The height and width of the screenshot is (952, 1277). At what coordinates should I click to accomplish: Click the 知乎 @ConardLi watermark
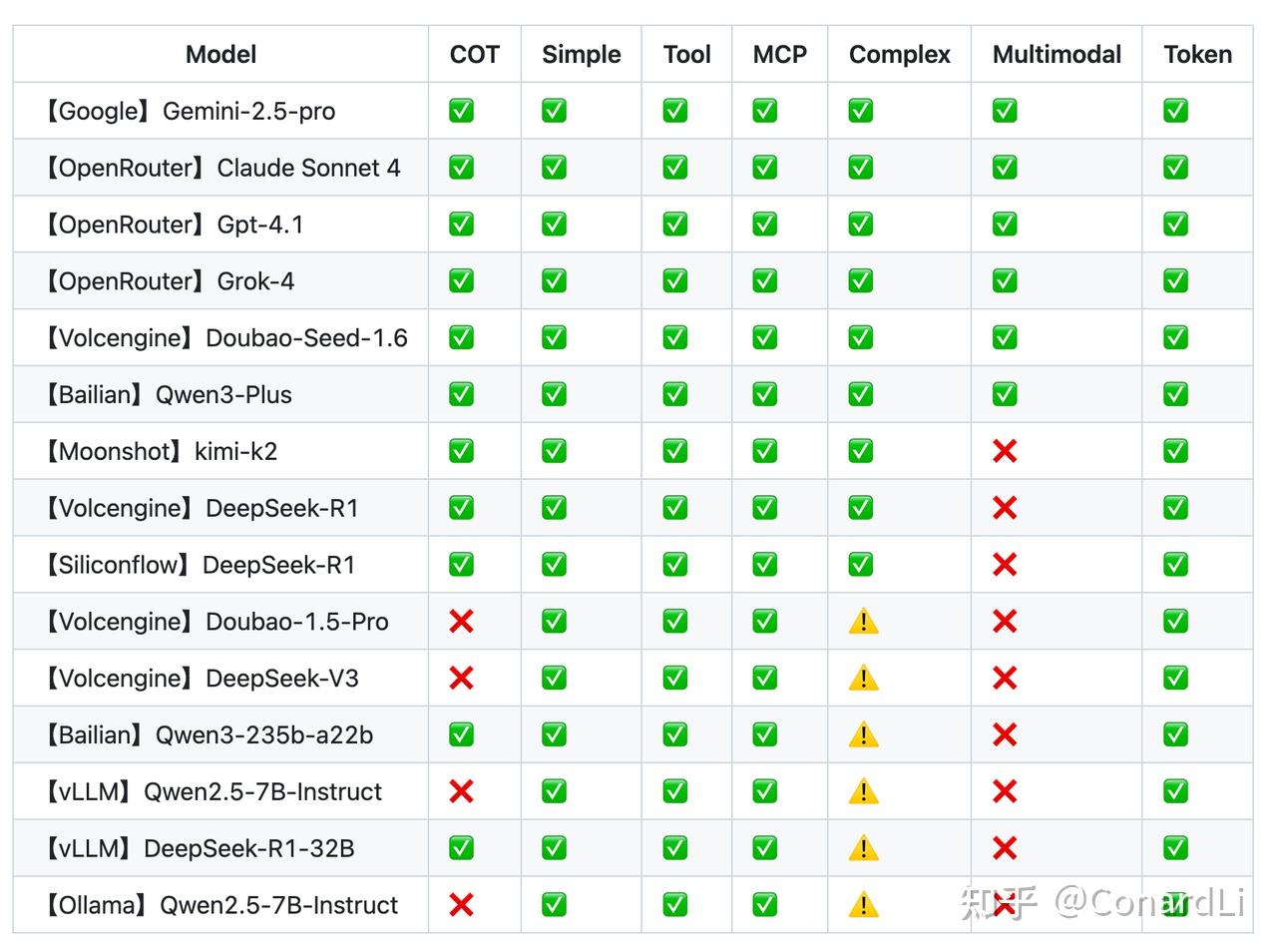pos(1102,902)
